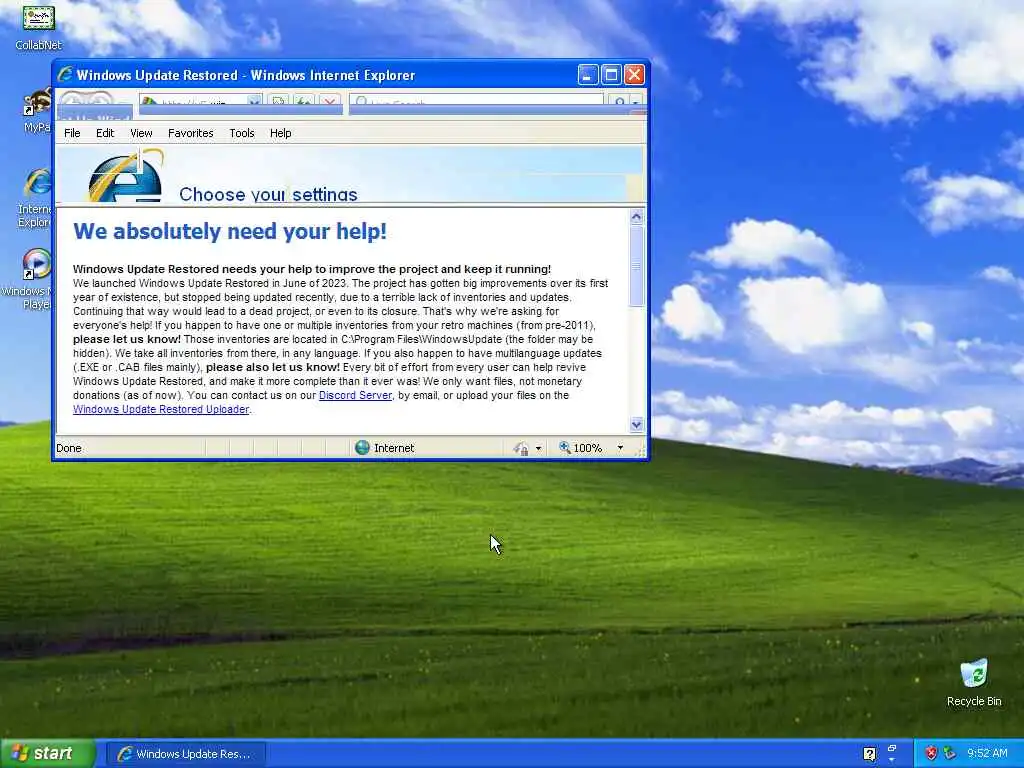Open the View menu

pos(141,133)
